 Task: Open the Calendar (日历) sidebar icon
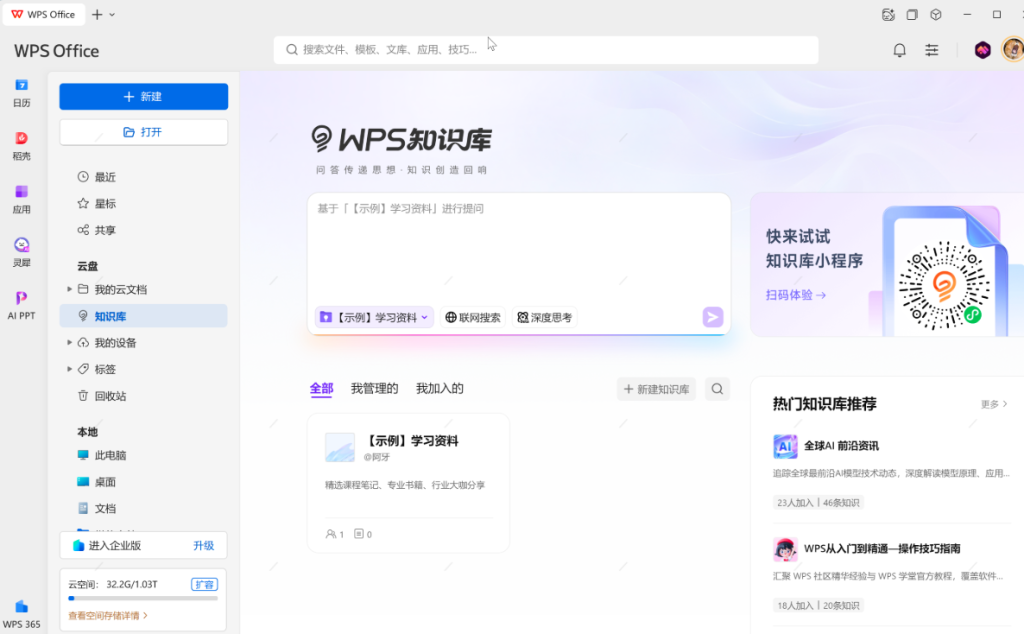pos(22,92)
